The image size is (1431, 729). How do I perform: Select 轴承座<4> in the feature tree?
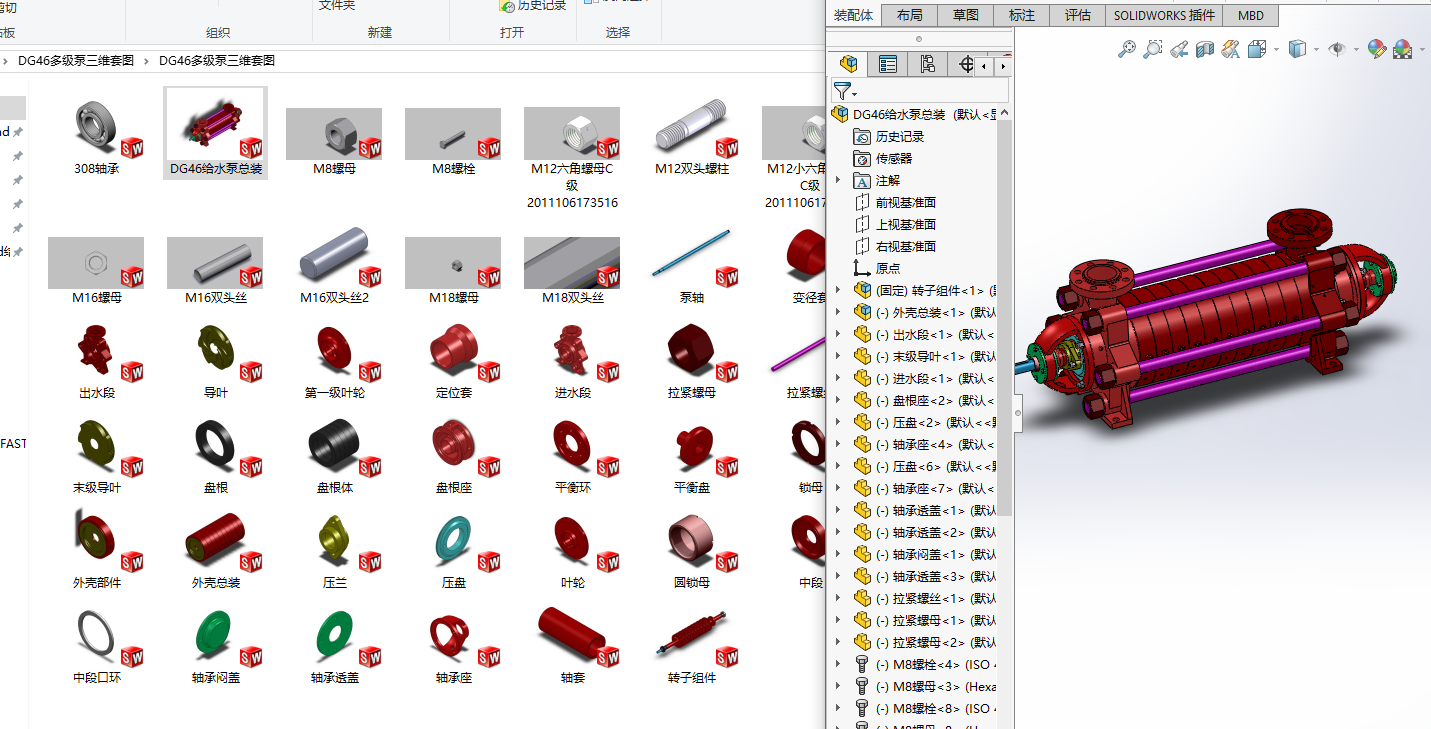pyautogui.click(x=923, y=445)
